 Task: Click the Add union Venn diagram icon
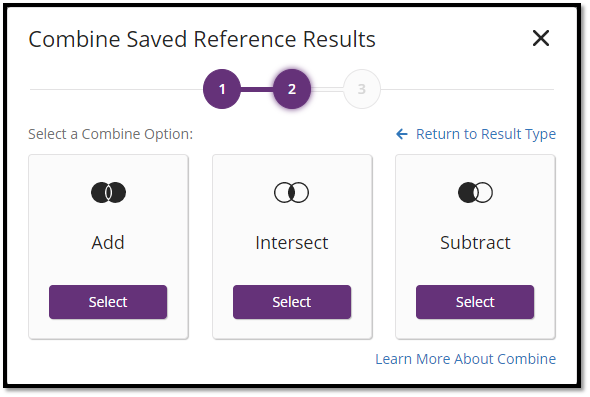(108, 193)
